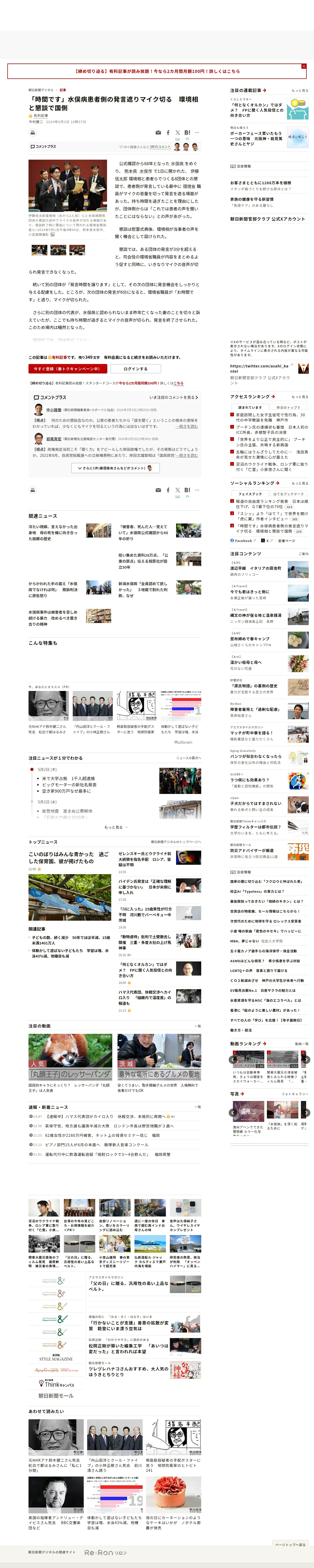Click もっと見る next to 注目の連載記事
Screen dimensions: 314x1568
(x=300, y=91)
